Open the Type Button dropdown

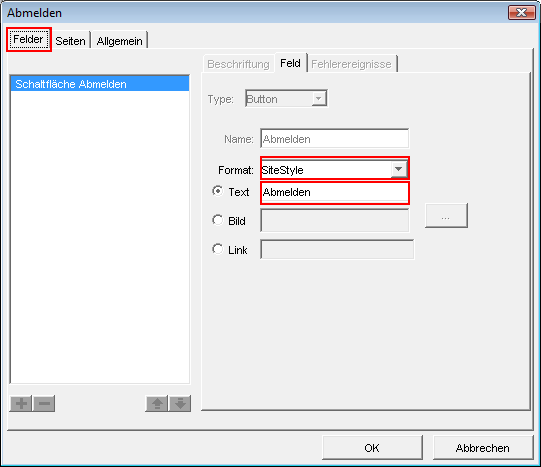(x=286, y=99)
